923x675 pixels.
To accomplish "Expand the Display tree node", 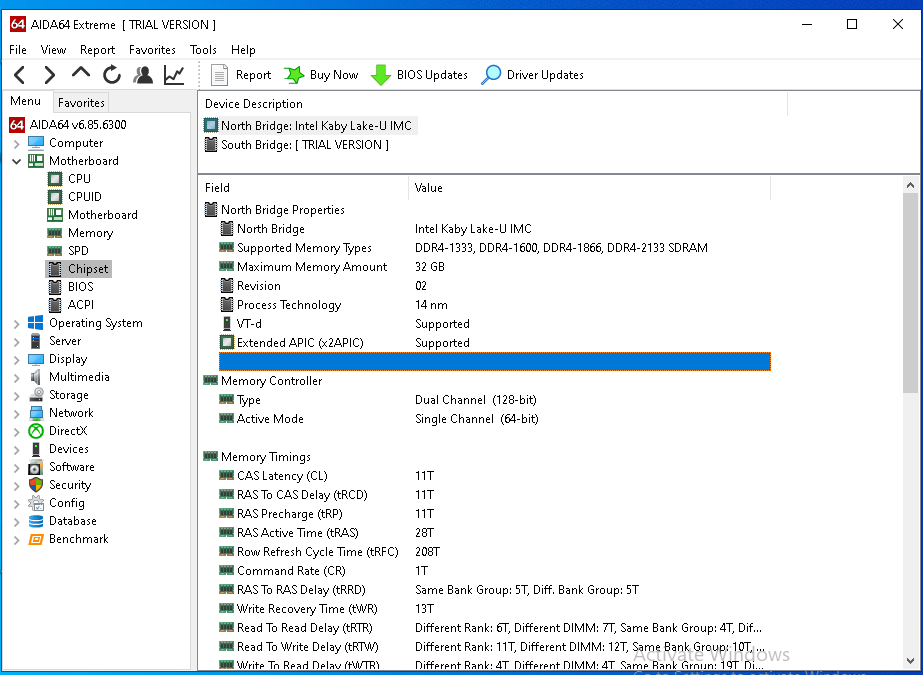I will tap(16, 360).
